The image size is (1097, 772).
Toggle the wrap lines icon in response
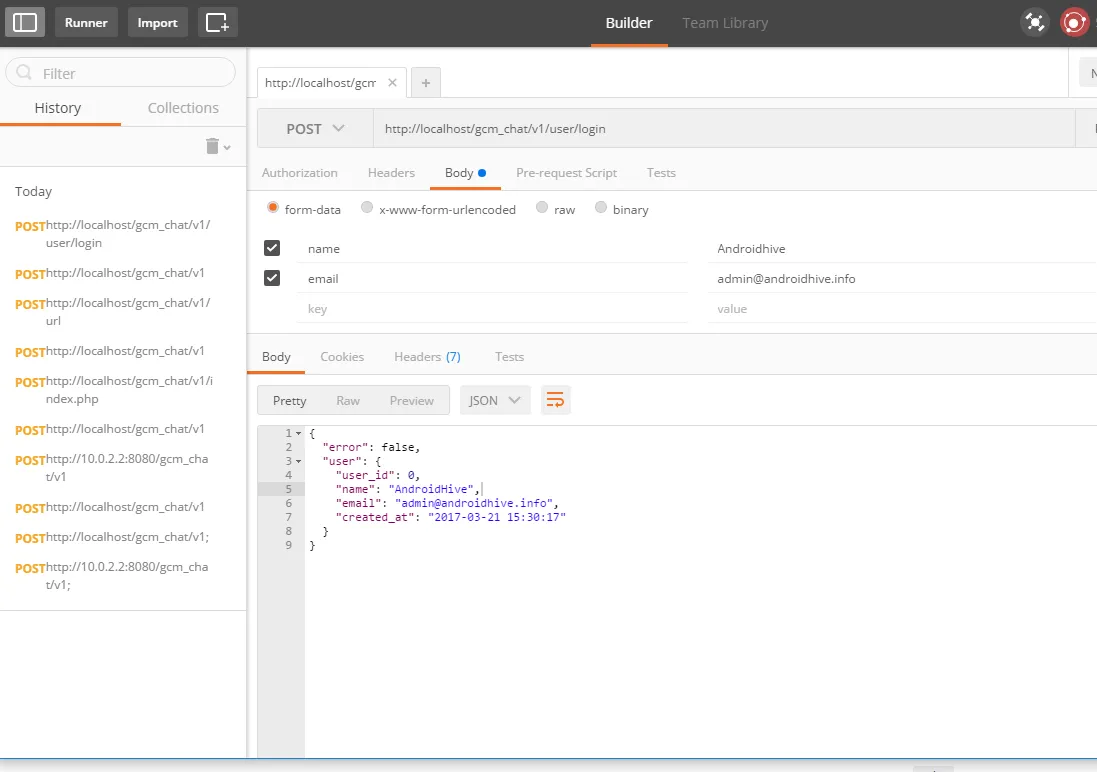click(555, 400)
